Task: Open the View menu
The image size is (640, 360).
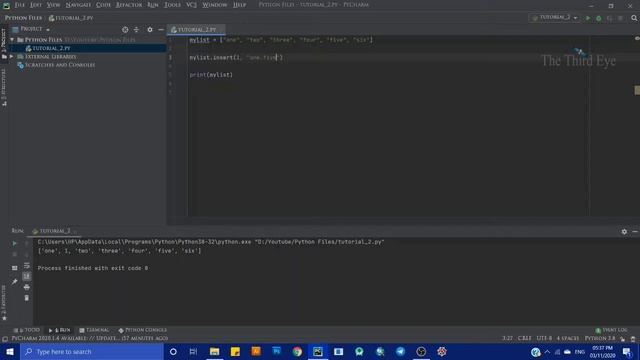Action: (x=53, y=5)
